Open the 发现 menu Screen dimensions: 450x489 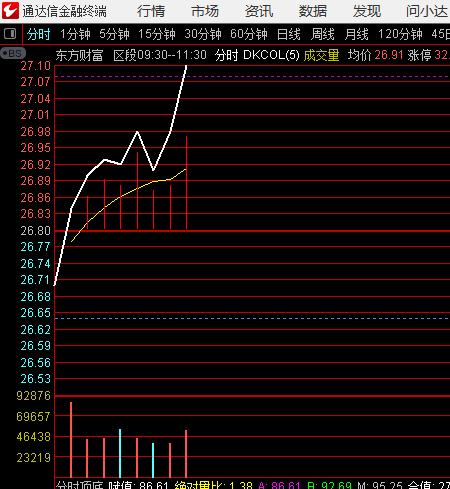(367, 11)
